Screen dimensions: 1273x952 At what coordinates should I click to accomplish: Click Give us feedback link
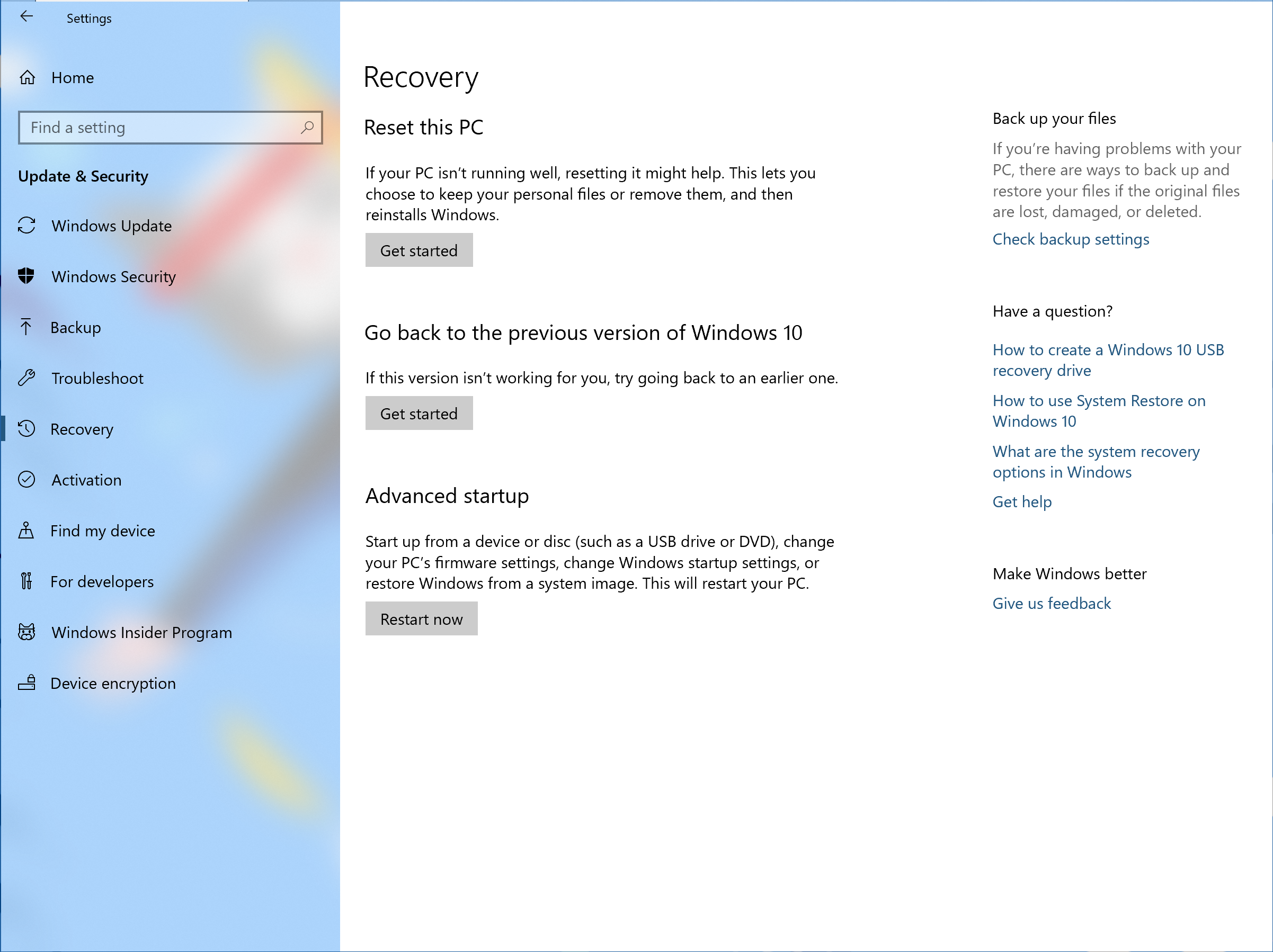tap(1051, 603)
